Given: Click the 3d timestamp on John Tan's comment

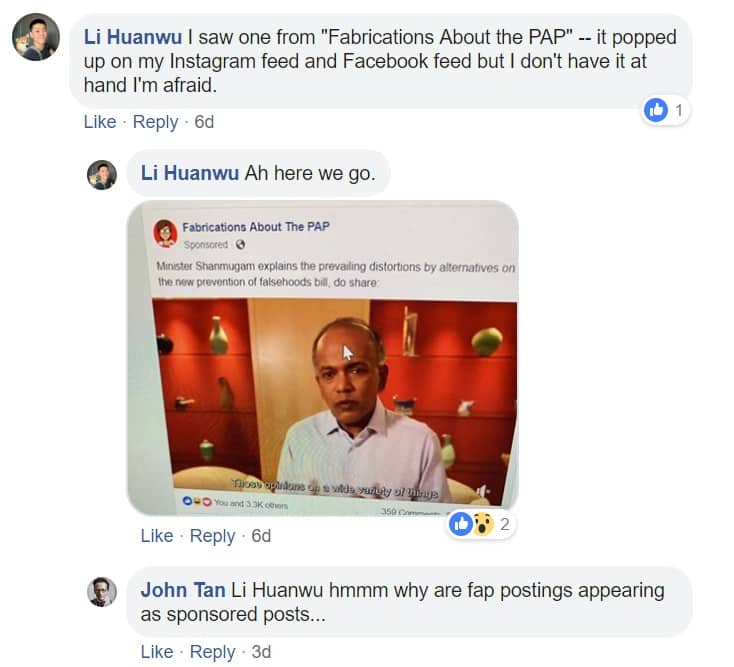Looking at the screenshot, I should click(261, 652).
